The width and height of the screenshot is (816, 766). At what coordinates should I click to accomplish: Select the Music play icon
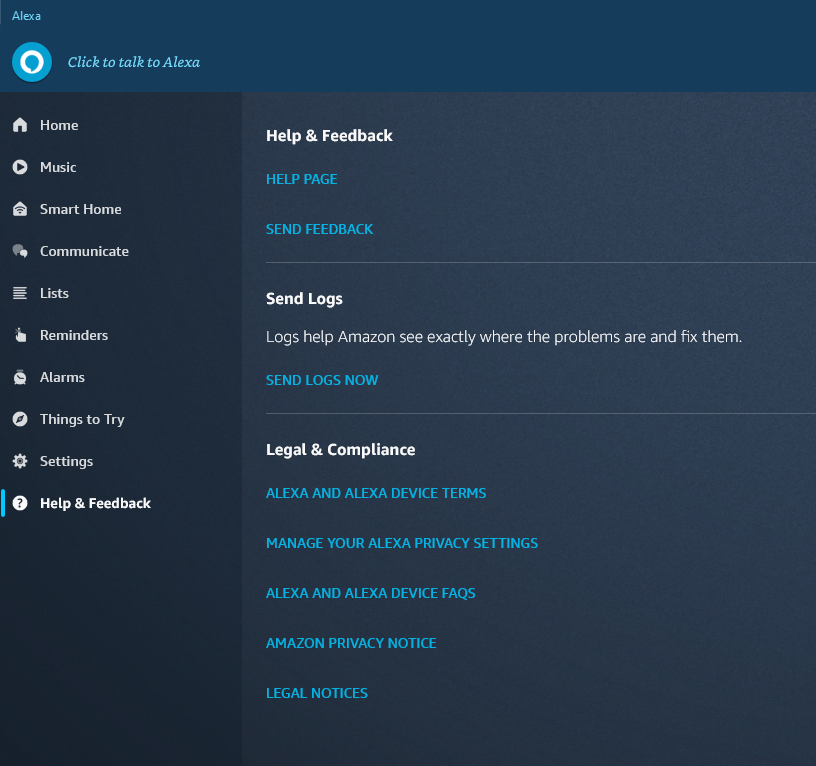[x=20, y=167]
